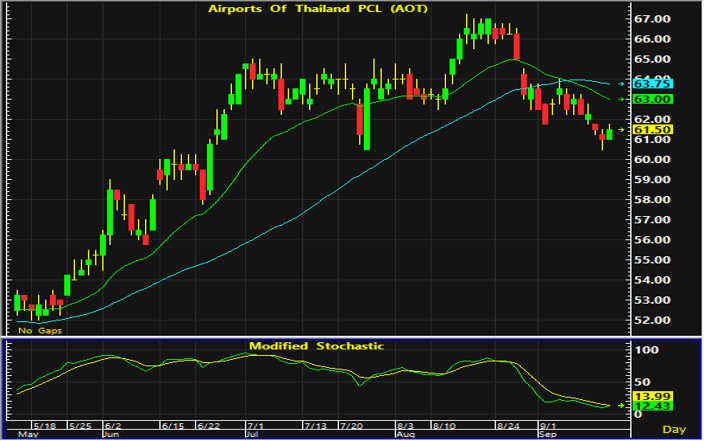704x441 pixels.
Task: Click the 7/20 date label
Action: click(351, 426)
